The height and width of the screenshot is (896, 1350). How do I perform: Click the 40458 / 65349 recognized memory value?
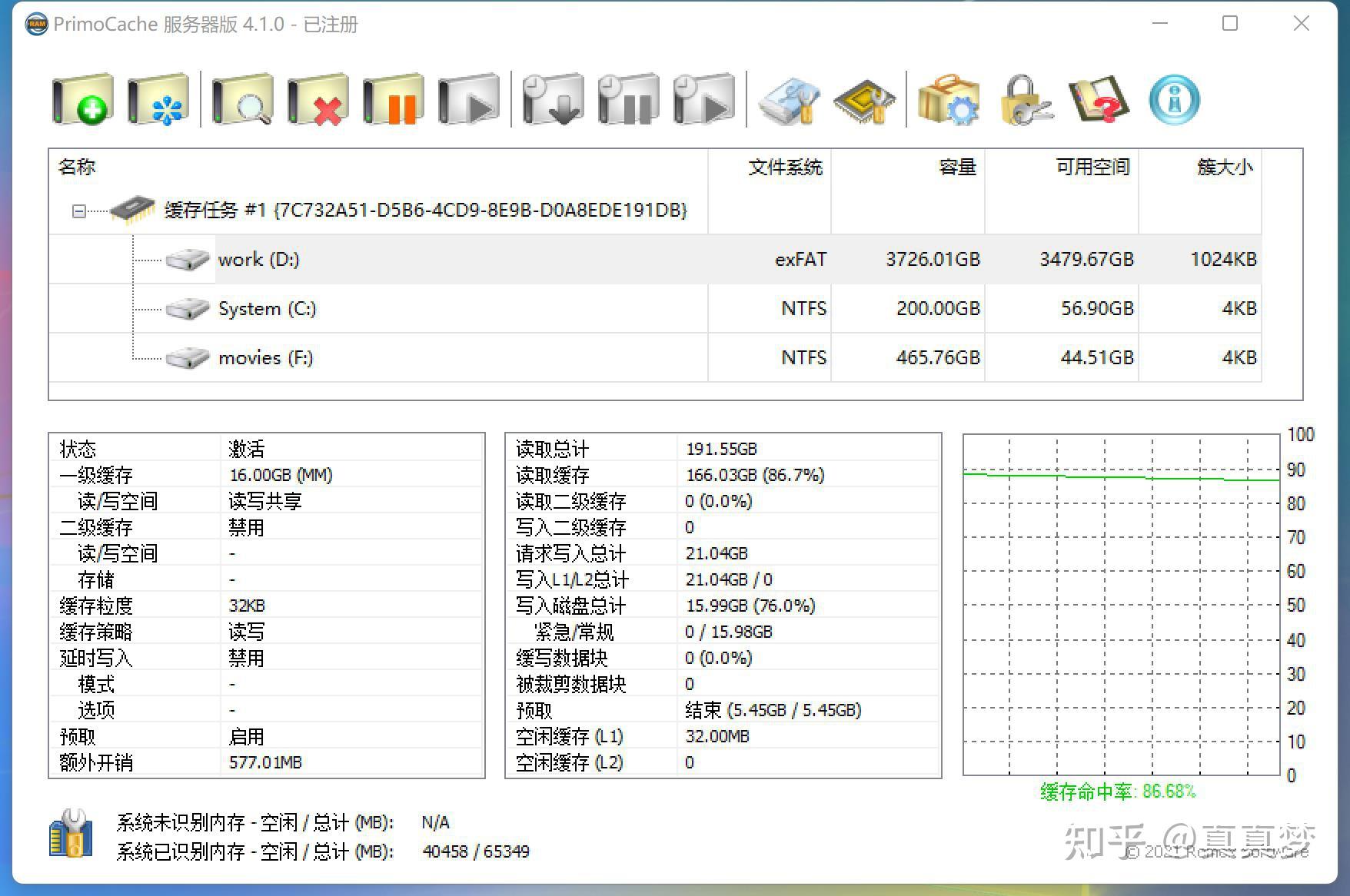point(476,851)
